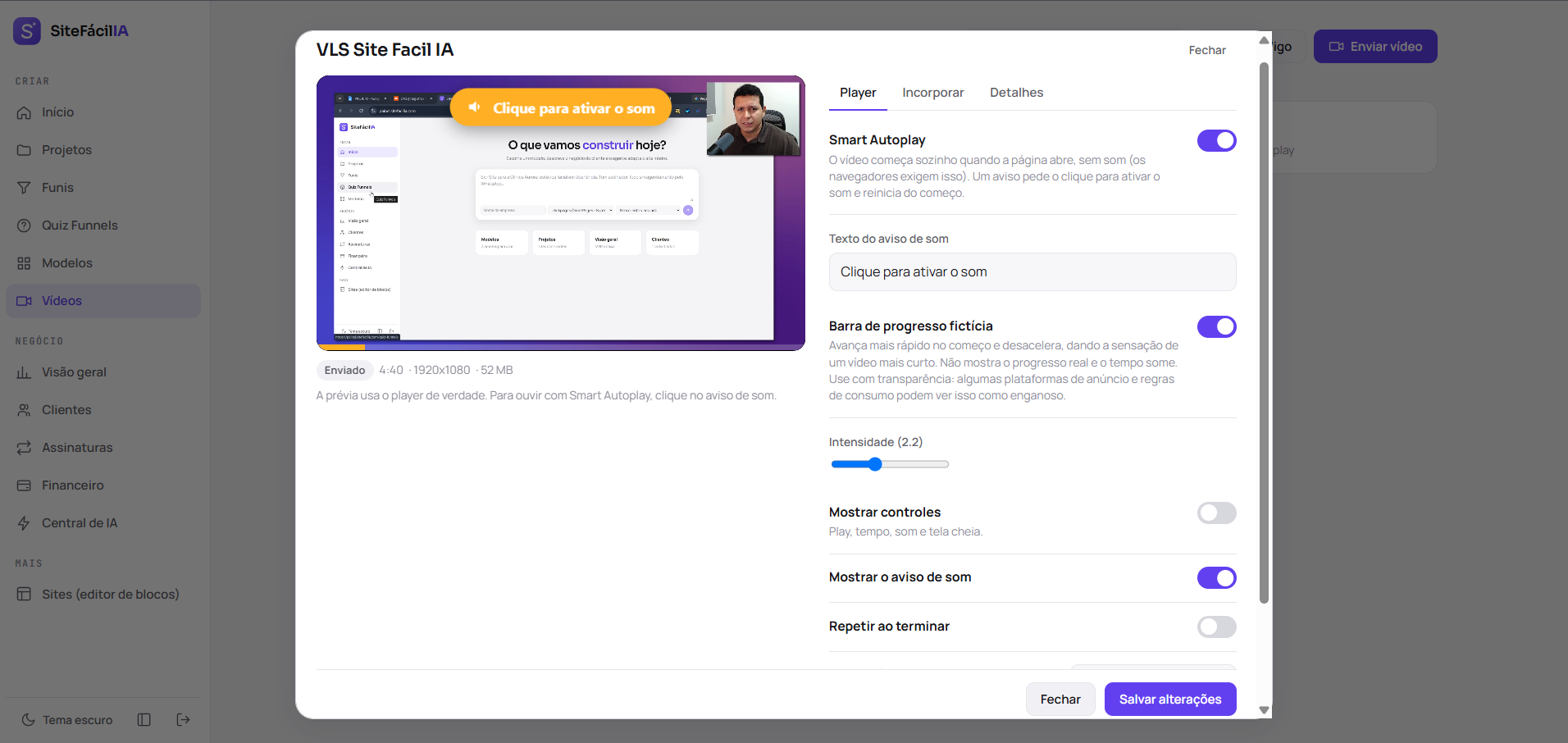Open Início via its house icon
The width and height of the screenshot is (1568, 743).
(25, 112)
